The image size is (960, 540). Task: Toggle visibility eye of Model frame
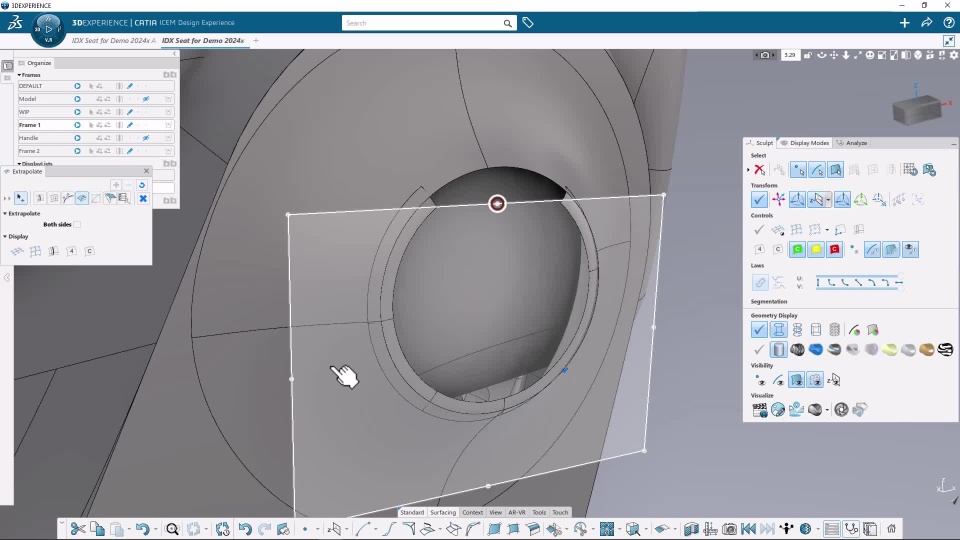tap(146, 99)
